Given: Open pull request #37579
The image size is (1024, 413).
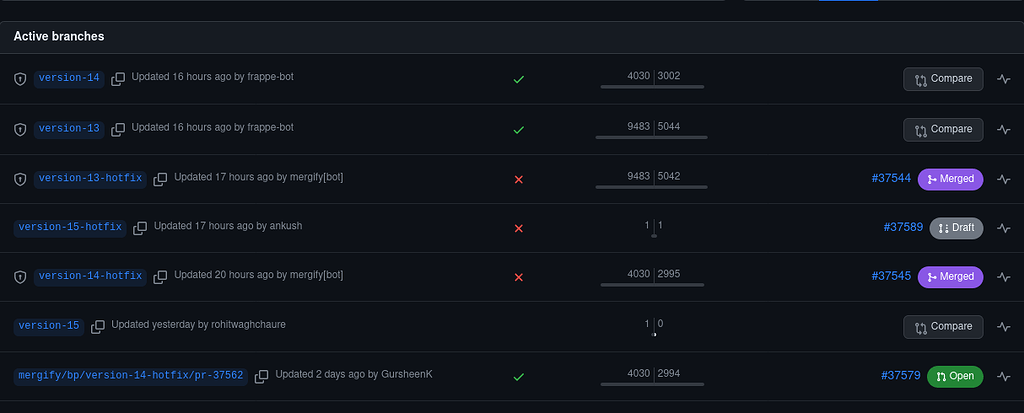Looking at the screenshot, I should (901, 376).
